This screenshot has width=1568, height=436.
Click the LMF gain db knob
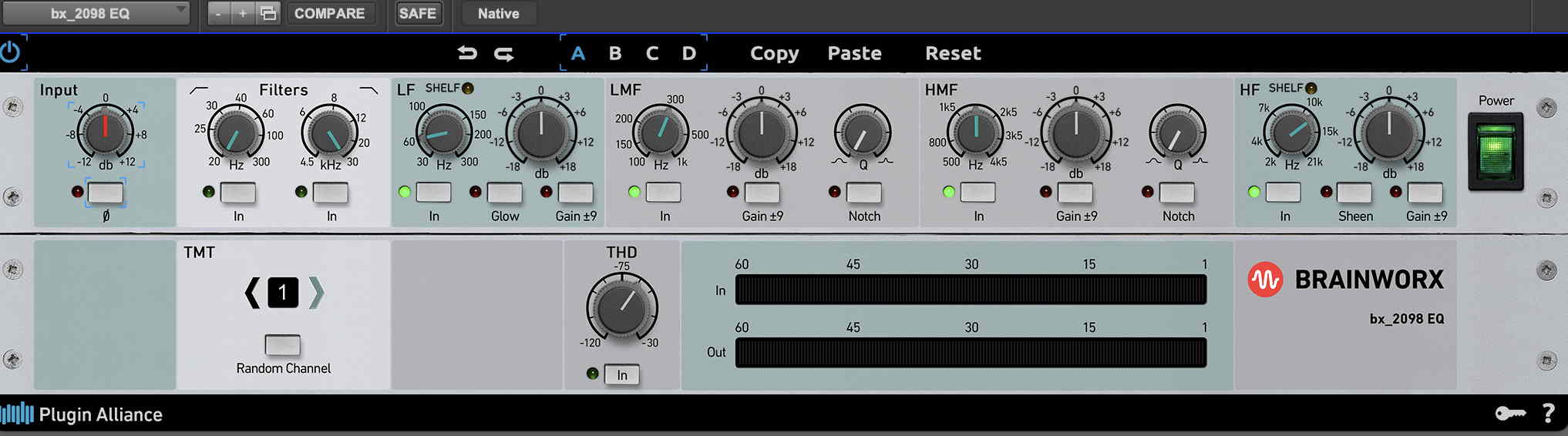(x=762, y=132)
